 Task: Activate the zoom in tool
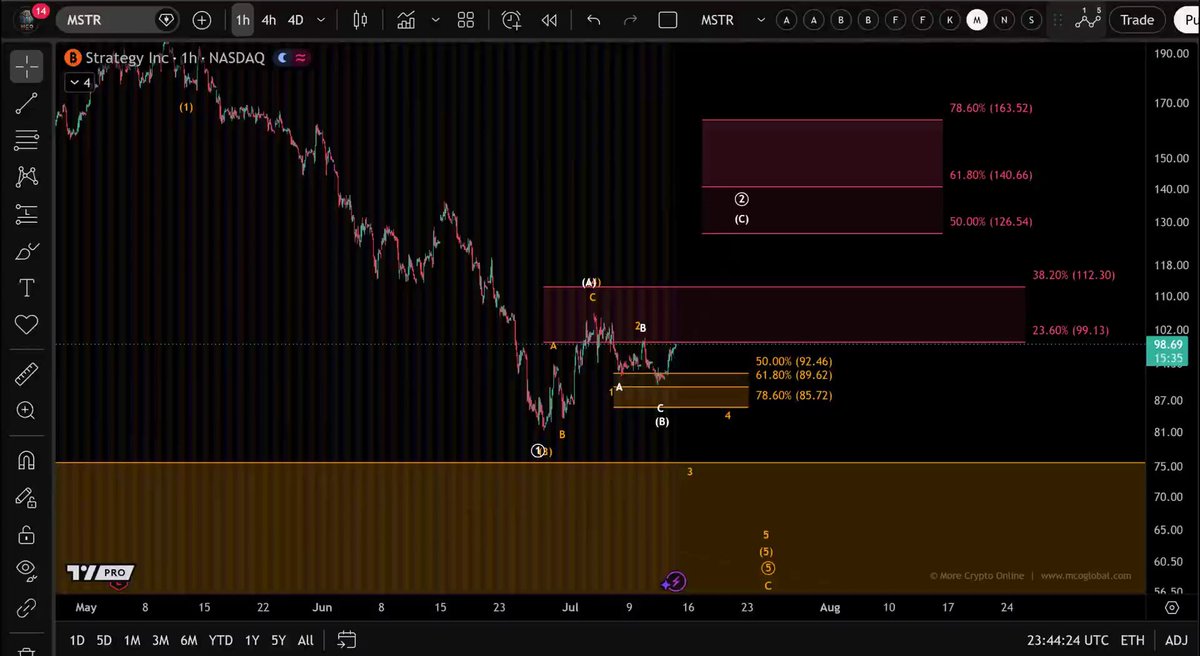point(26,411)
